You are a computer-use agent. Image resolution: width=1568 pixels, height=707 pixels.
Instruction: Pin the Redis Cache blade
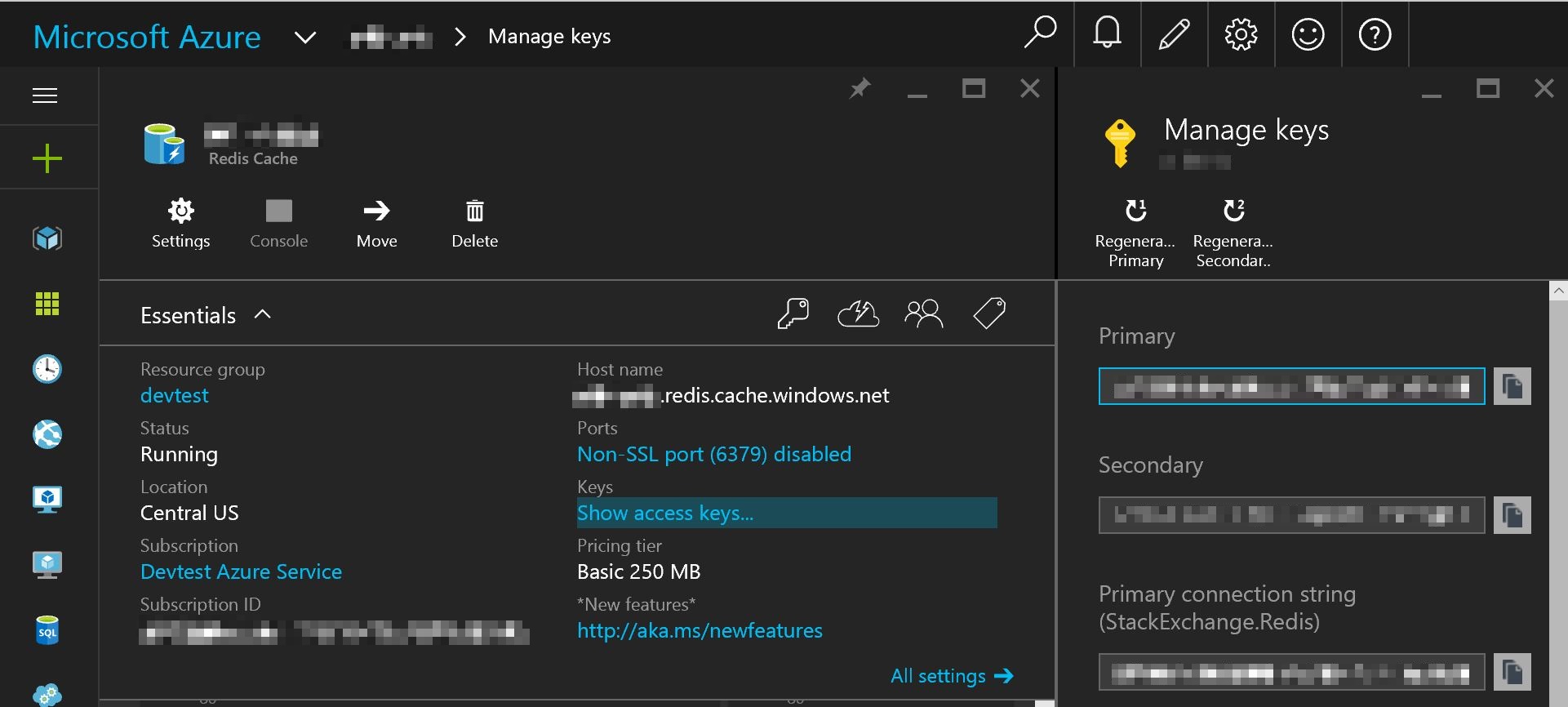860,88
